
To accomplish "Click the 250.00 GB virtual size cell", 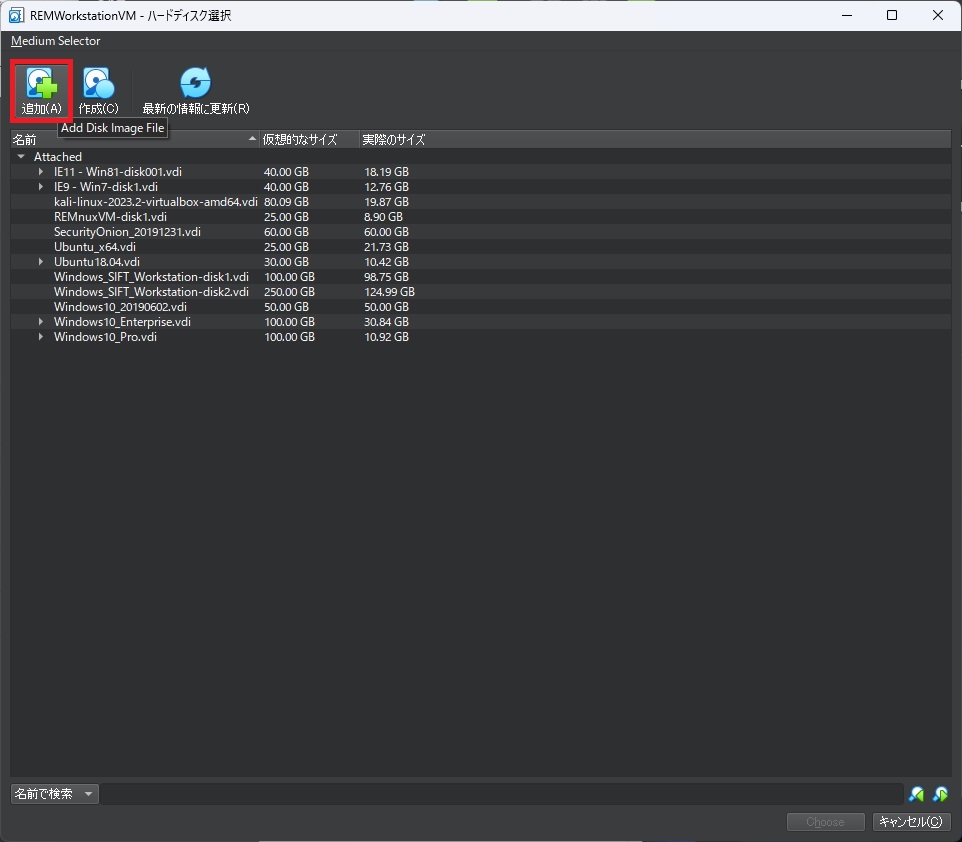I will point(290,292).
